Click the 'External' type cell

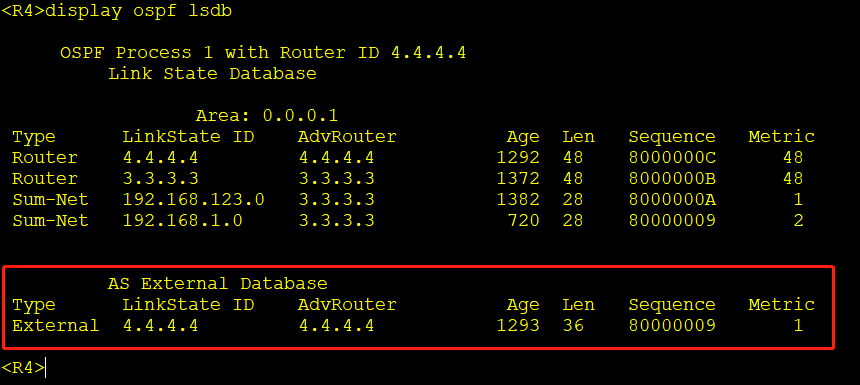[56, 326]
